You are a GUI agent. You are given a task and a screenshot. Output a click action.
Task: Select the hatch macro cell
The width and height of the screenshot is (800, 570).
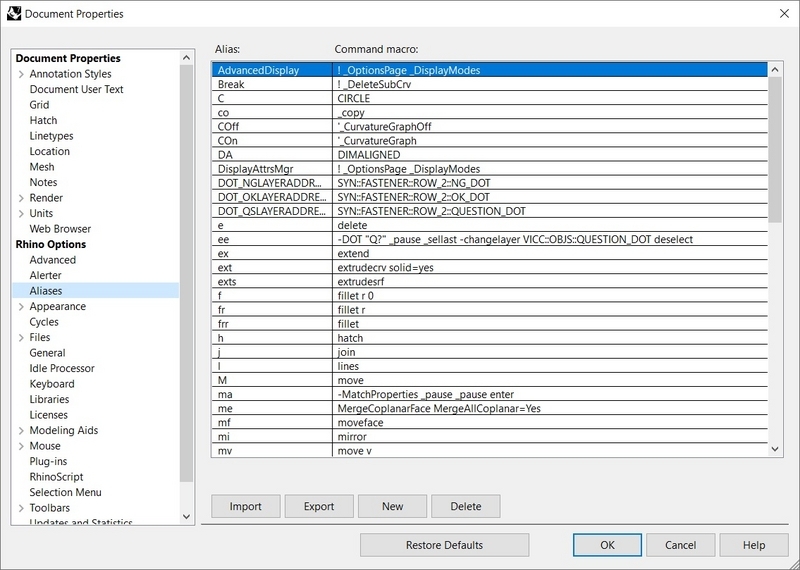(x=550, y=338)
